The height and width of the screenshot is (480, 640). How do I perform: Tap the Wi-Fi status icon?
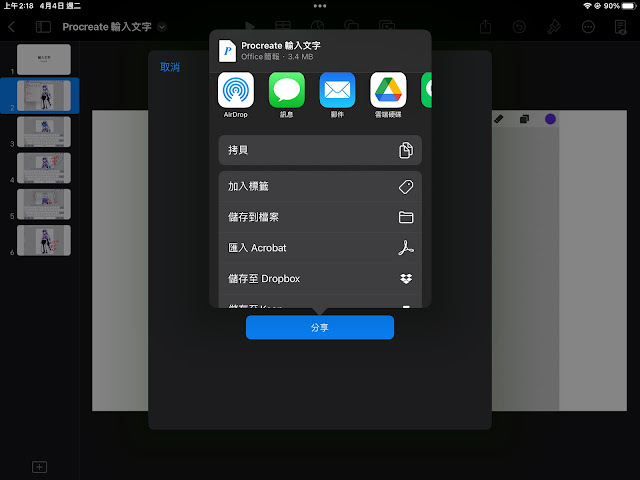tap(587, 6)
